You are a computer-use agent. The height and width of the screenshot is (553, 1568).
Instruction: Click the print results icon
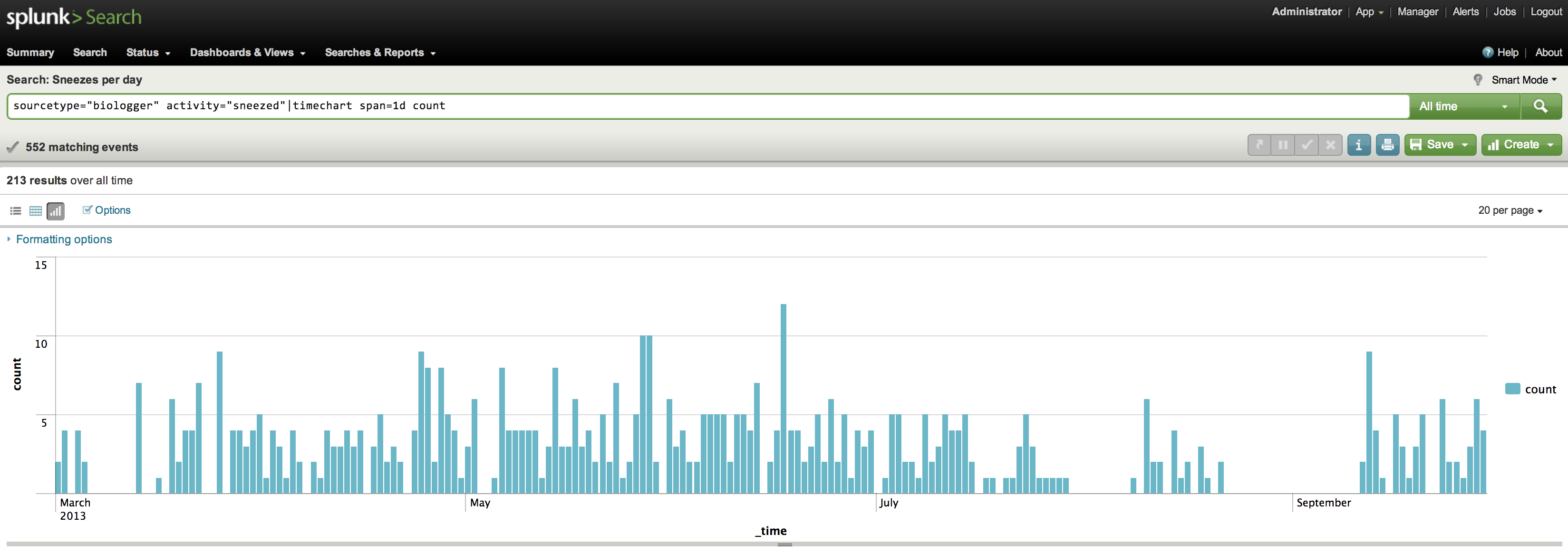click(x=1387, y=145)
